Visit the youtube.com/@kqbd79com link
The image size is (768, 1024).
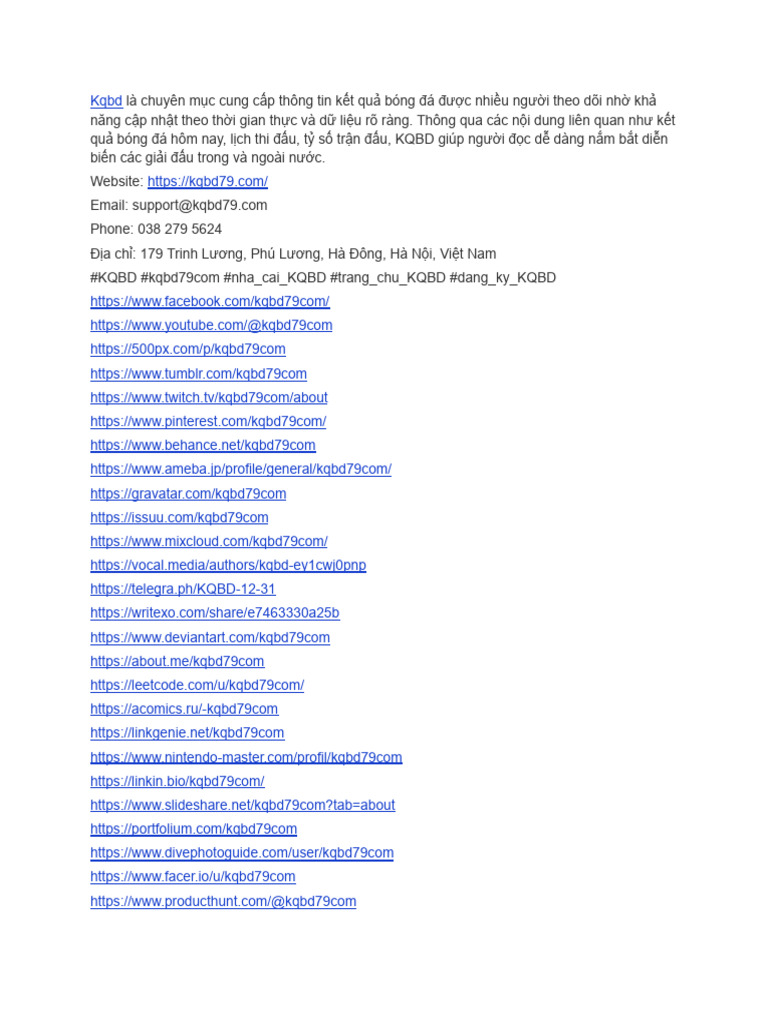[211, 325]
